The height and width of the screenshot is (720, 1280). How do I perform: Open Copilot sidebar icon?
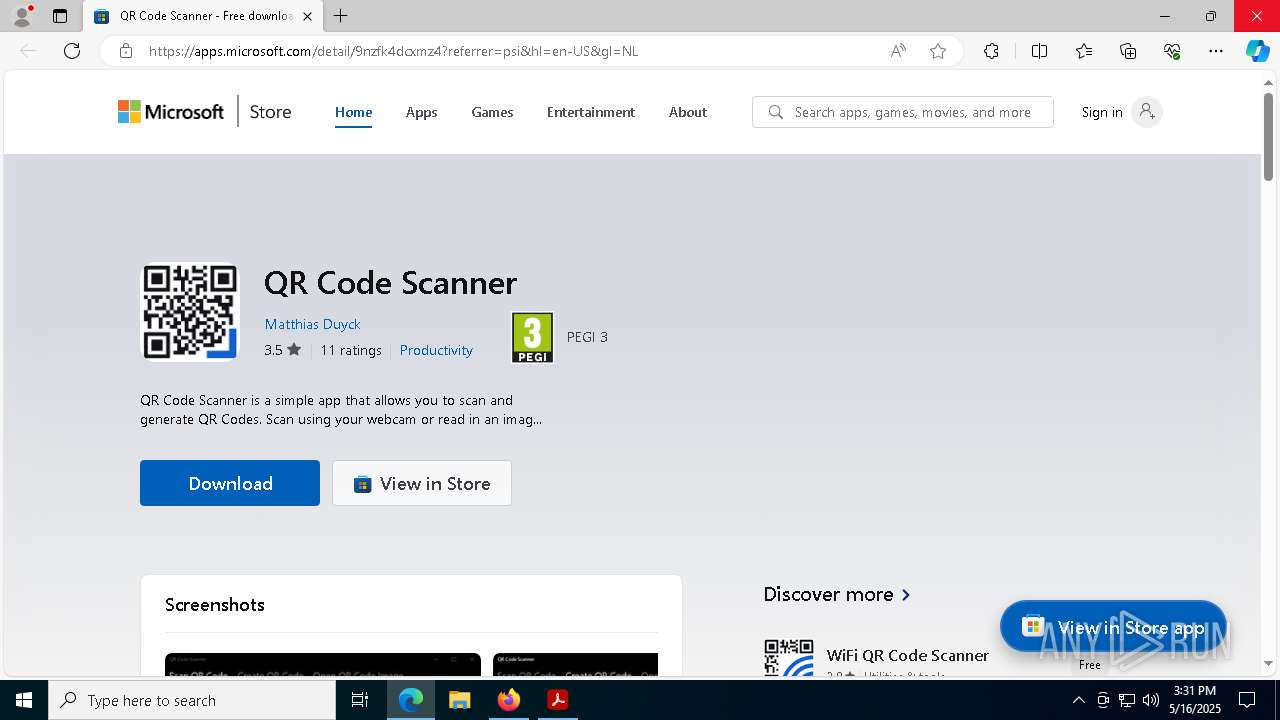pyautogui.click(x=1257, y=51)
